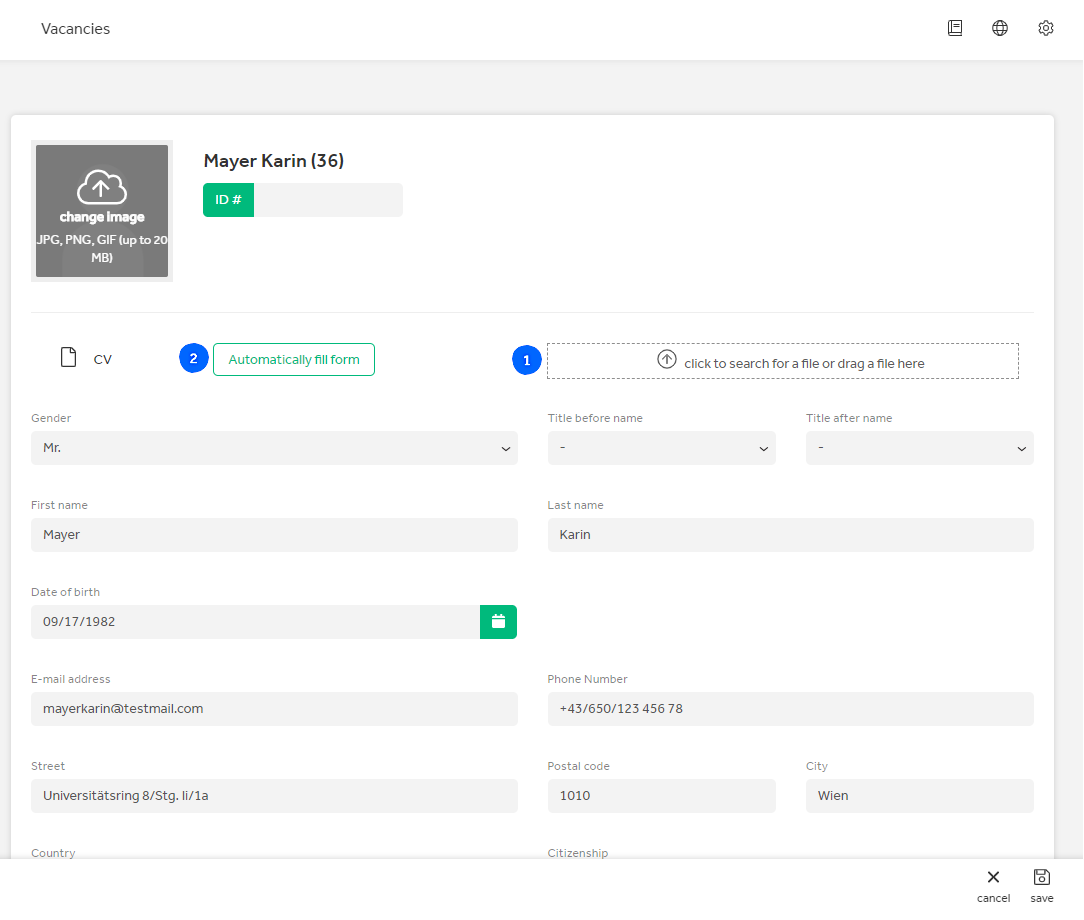Click the green ID # label
Screen dimensions: 1084x920
[x=228, y=200]
